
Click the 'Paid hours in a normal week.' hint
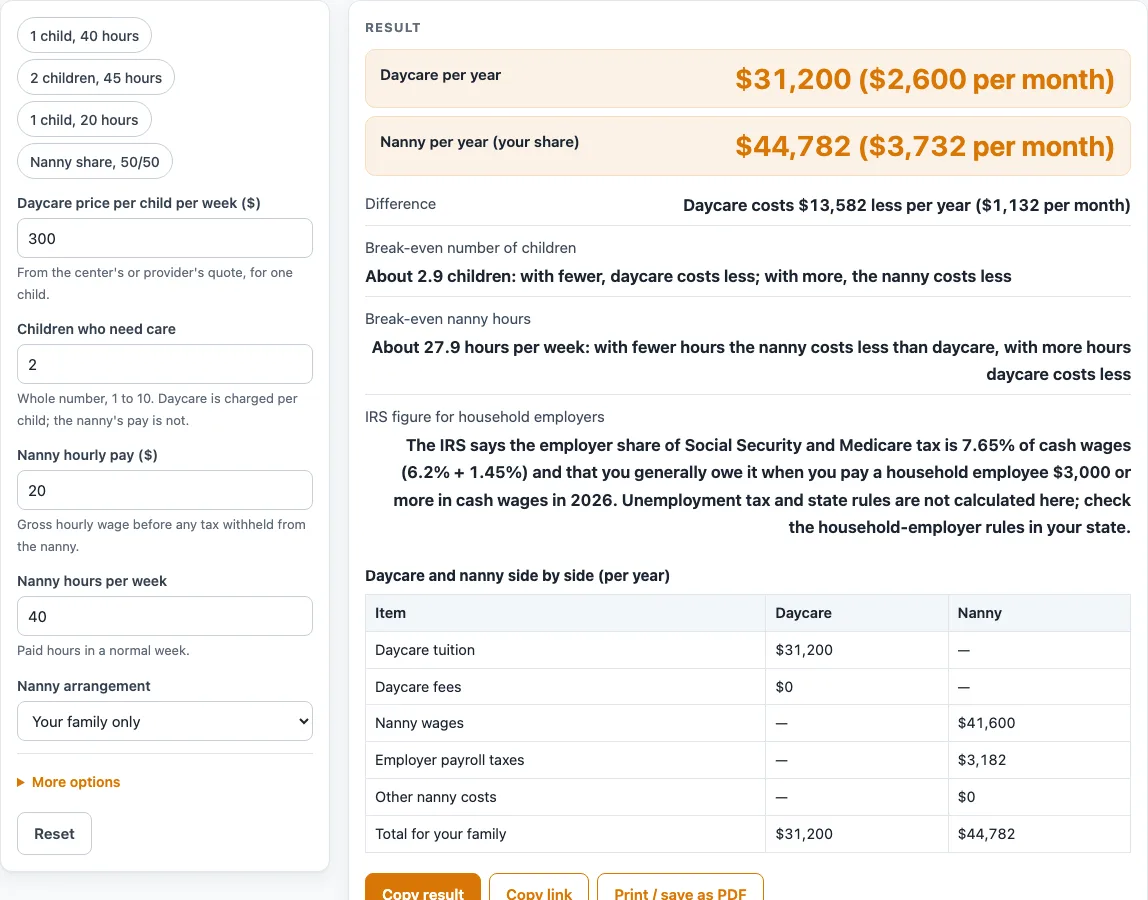click(x=103, y=650)
